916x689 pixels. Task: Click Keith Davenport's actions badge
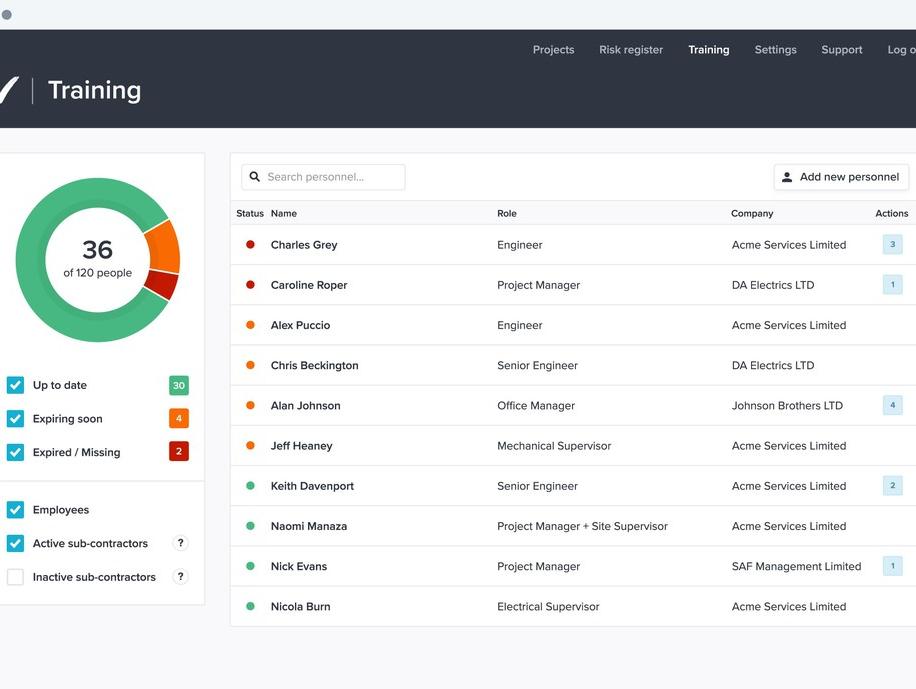coord(892,486)
